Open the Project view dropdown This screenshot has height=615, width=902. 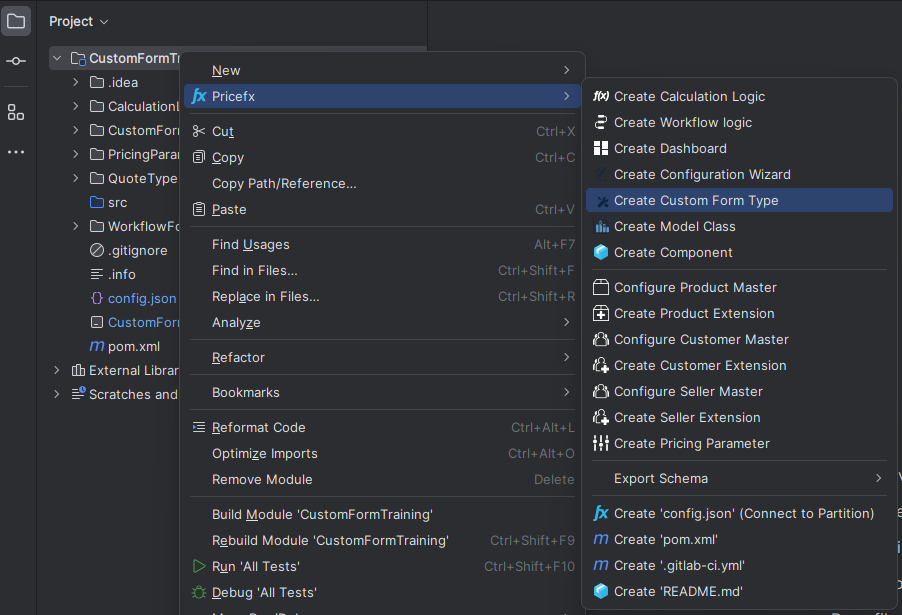point(78,21)
